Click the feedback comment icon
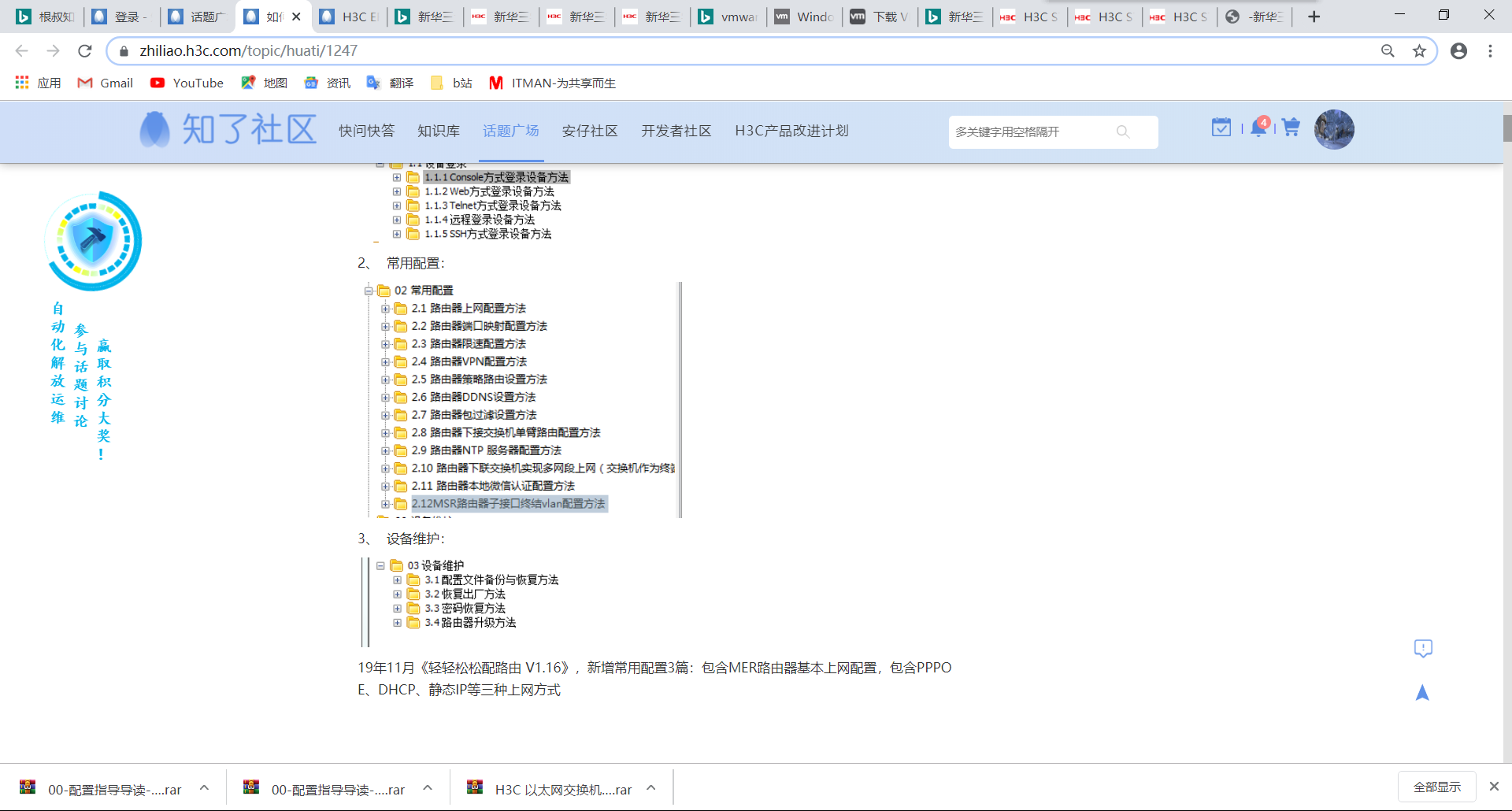 click(x=1423, y=648)
